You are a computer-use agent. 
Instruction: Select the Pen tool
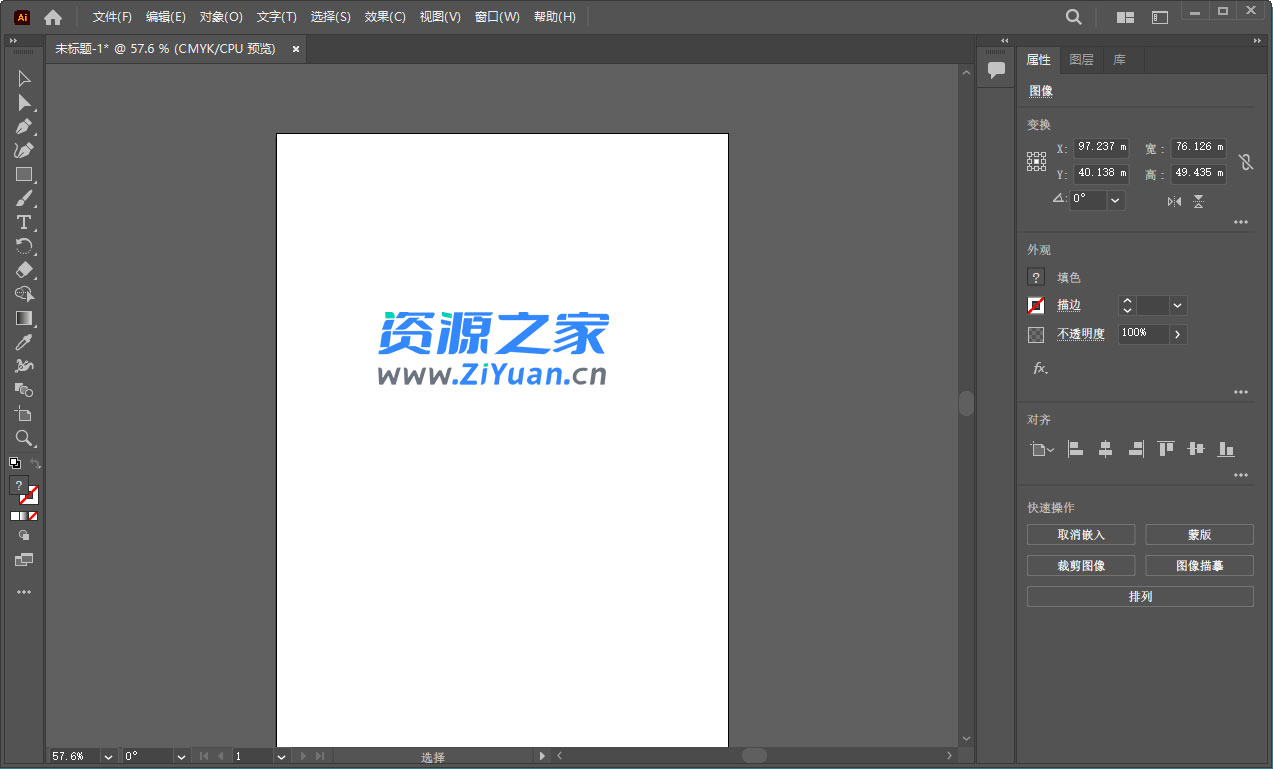(23, 126)
